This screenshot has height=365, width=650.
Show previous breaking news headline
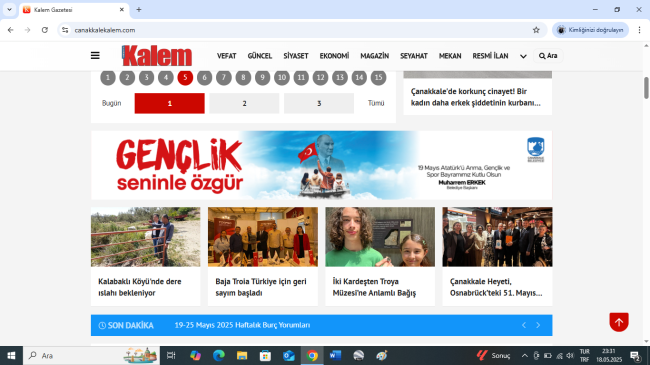[x=524, y=325]
